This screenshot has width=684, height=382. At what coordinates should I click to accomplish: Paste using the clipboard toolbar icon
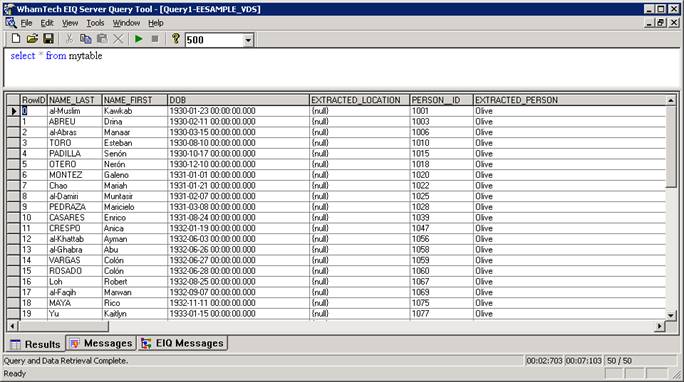pos(102,39)
